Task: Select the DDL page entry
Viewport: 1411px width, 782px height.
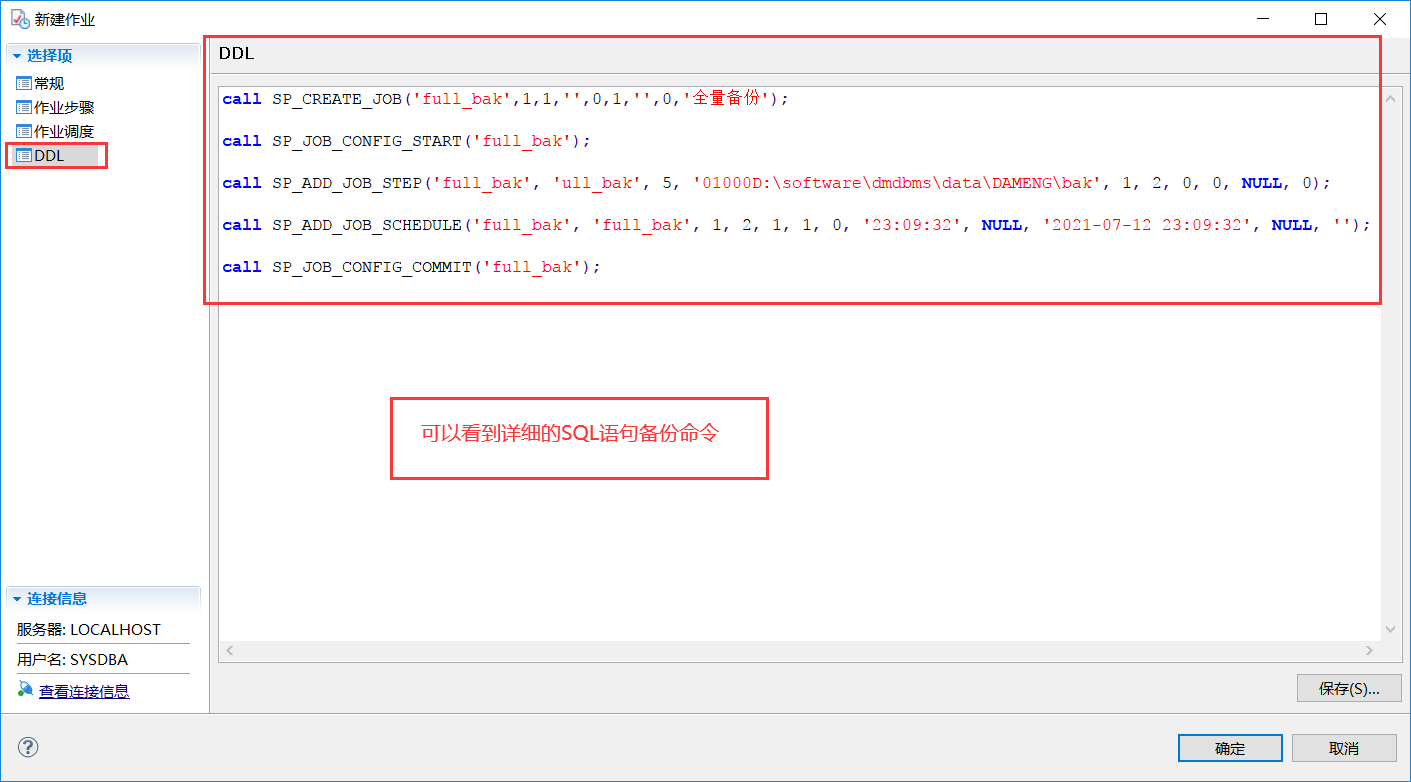Action: click(49, 155)
